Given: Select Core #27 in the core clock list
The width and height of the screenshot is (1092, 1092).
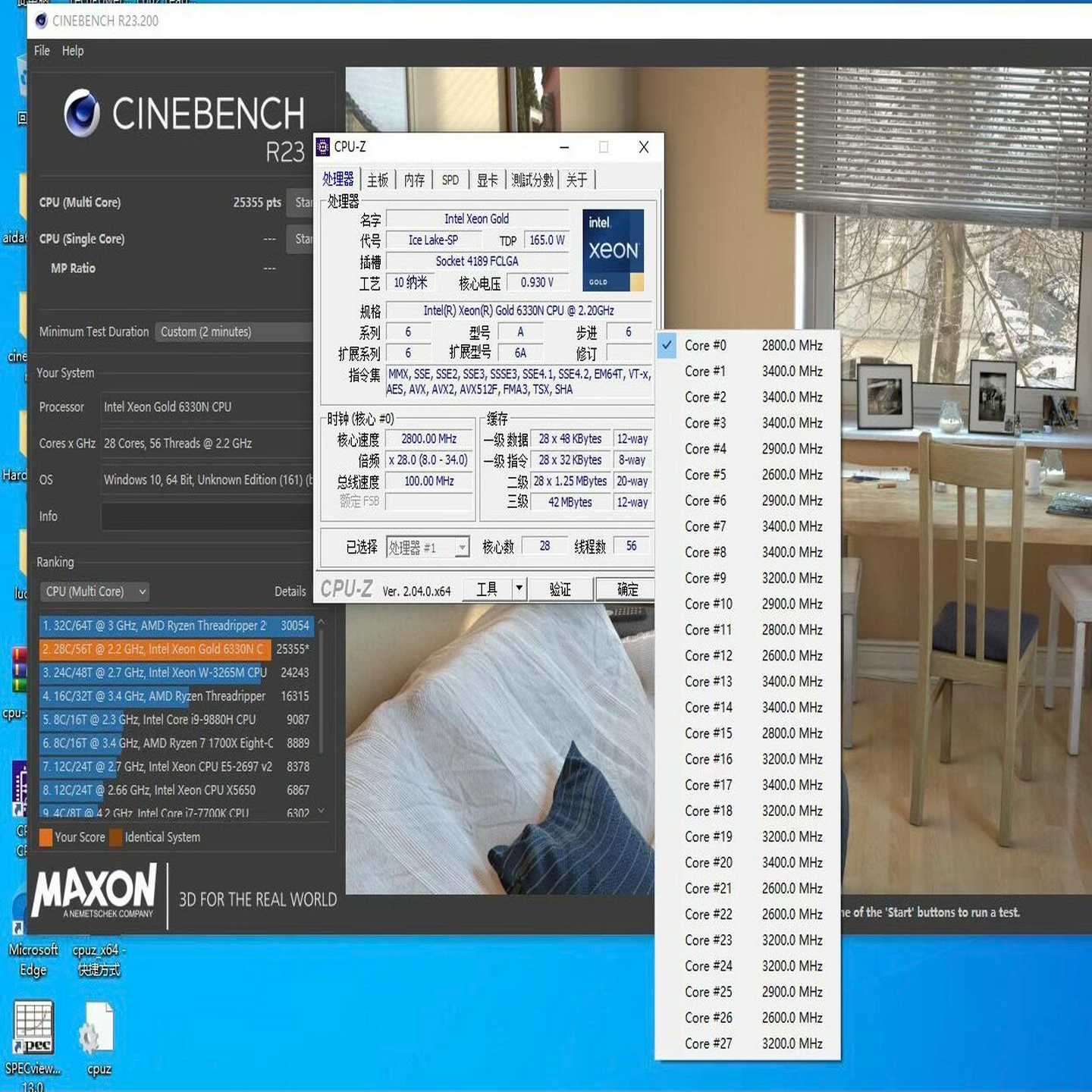Looking at the screenshot, I should 748,1043.
